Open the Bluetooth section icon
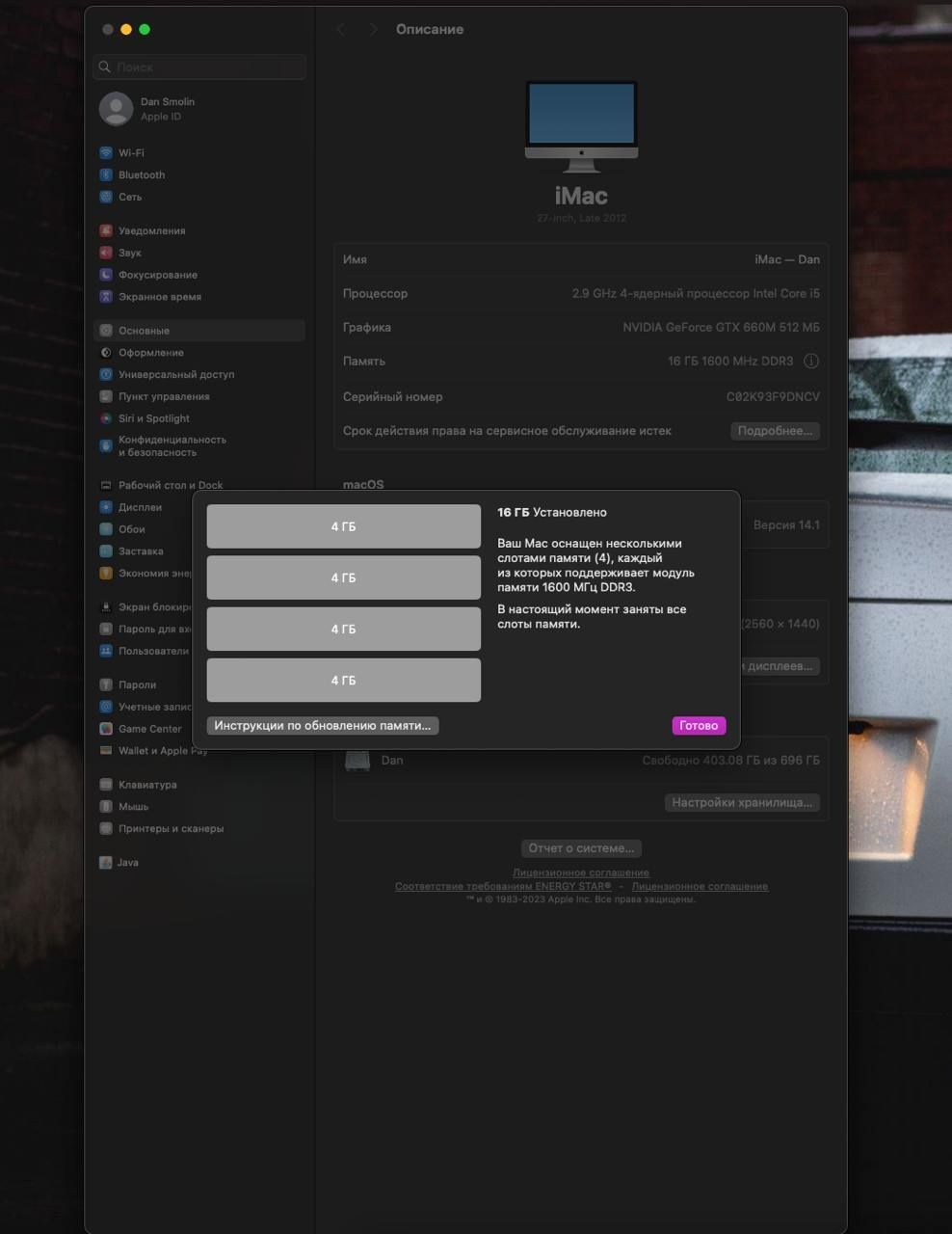 (x=106, y=174)
